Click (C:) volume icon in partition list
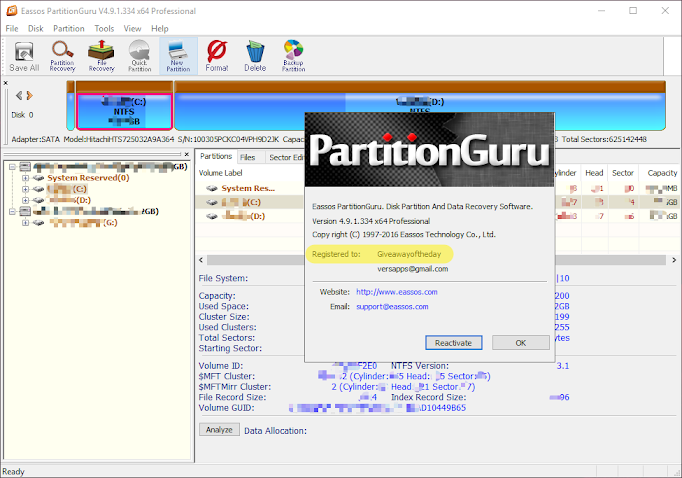Viewport: 682px width, 478px height. (212, 202)
